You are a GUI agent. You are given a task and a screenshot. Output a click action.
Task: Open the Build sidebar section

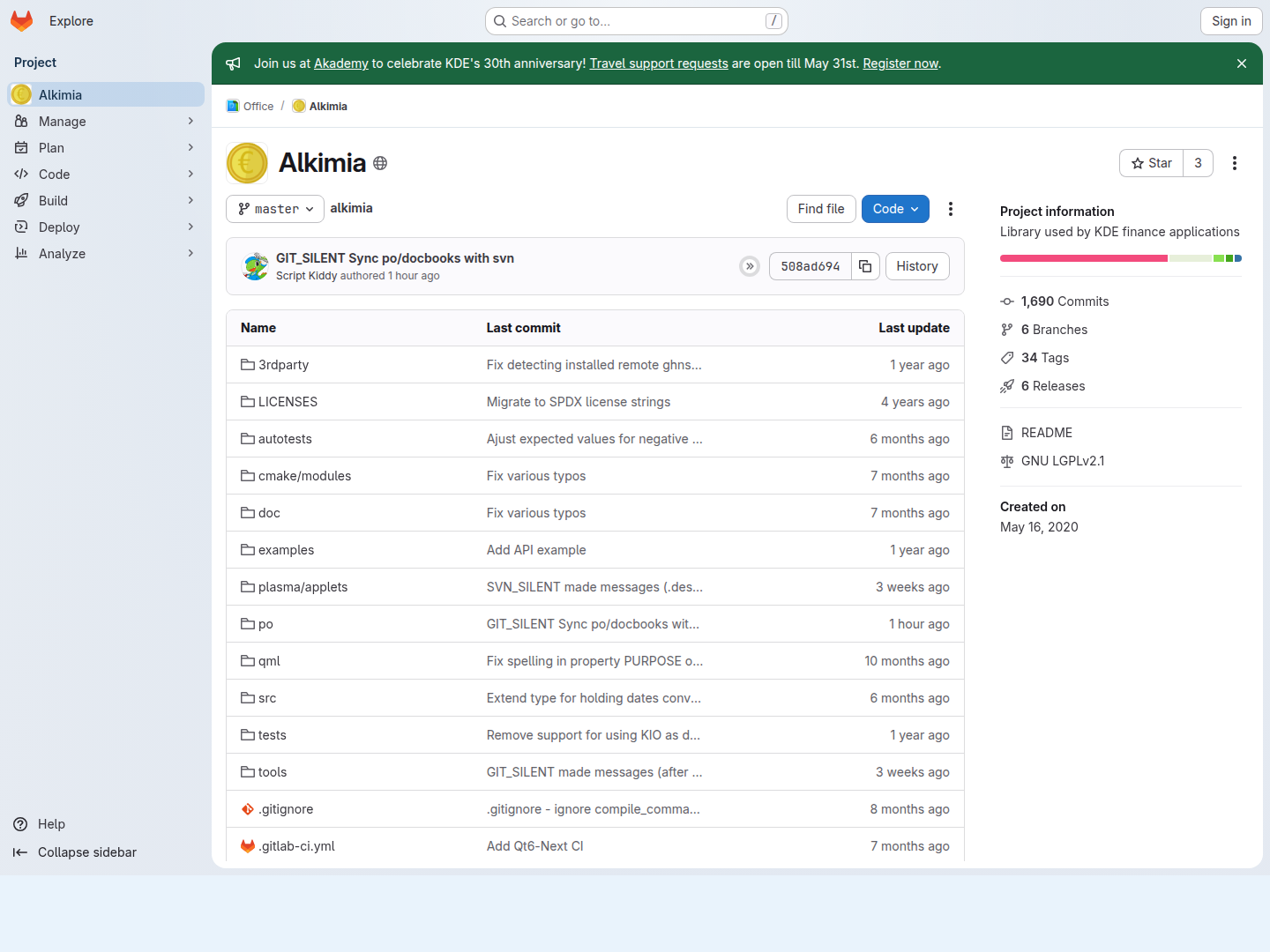click(106, 200)
